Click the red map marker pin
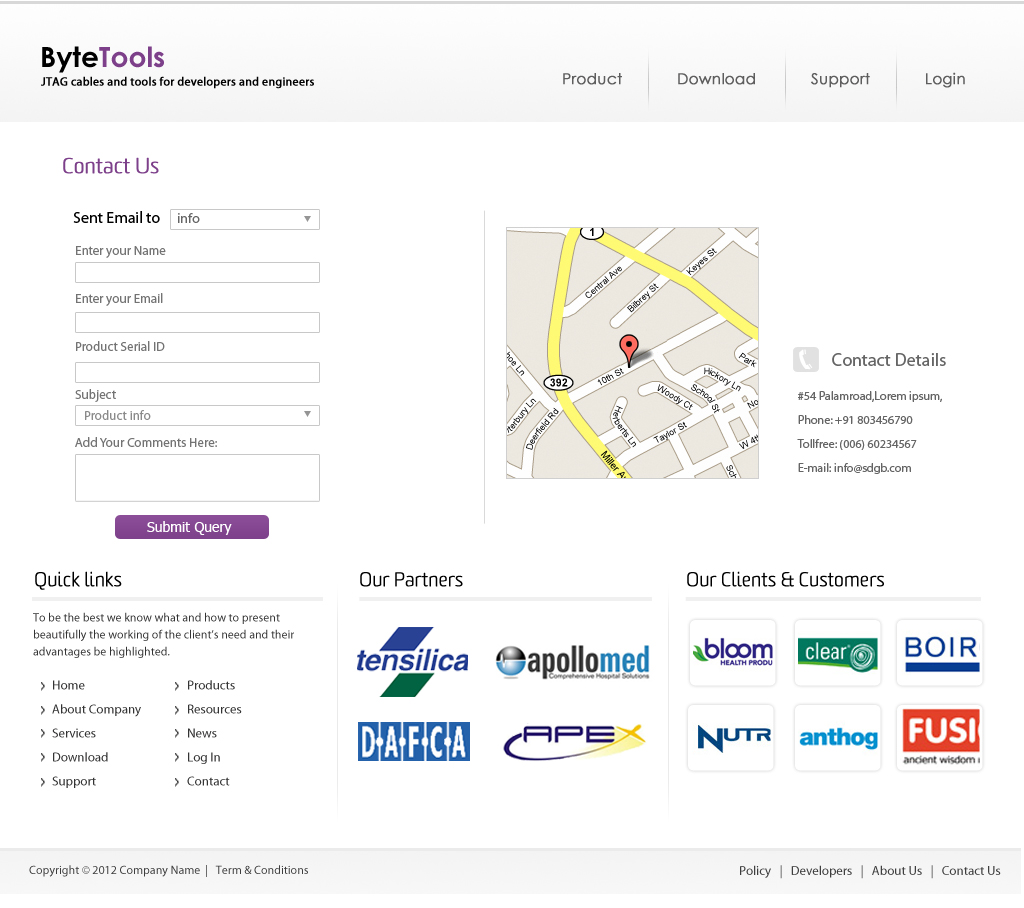 [x=629, y=349]
